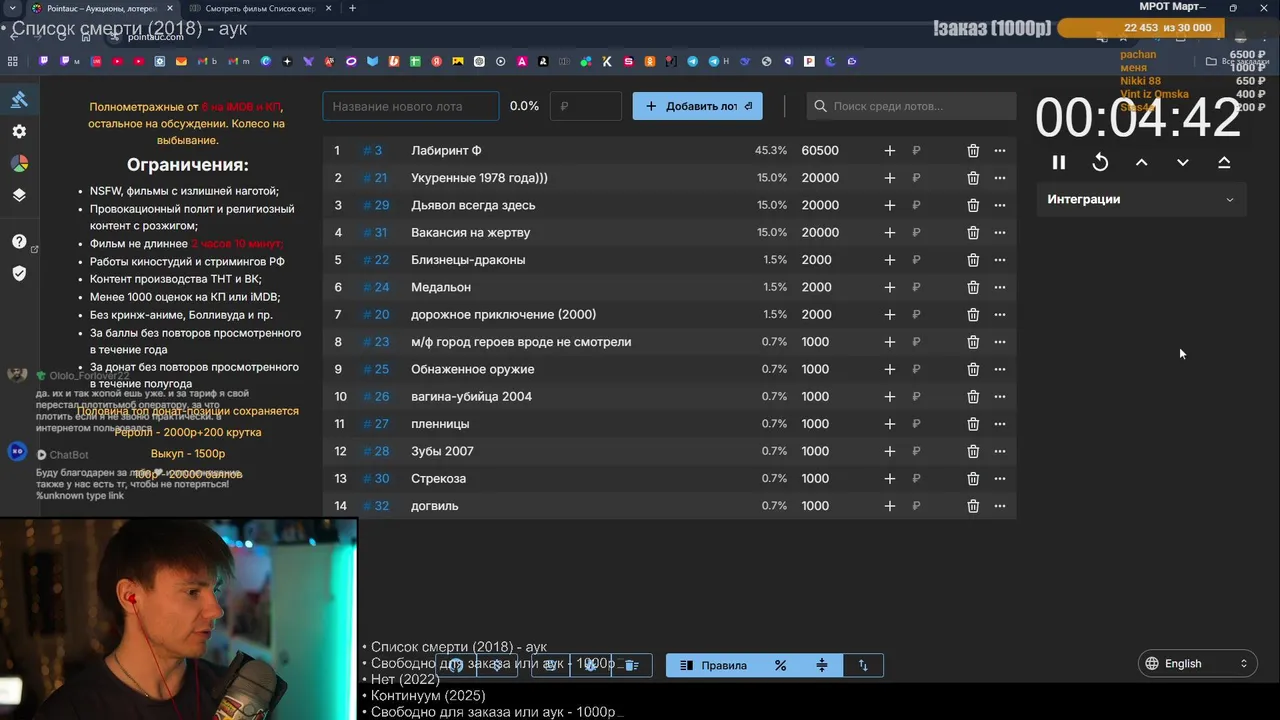This screenshot has width=1280, height=720.
Task: Delete the Обнаженное оружие lot
Action: tap(973, 369)
